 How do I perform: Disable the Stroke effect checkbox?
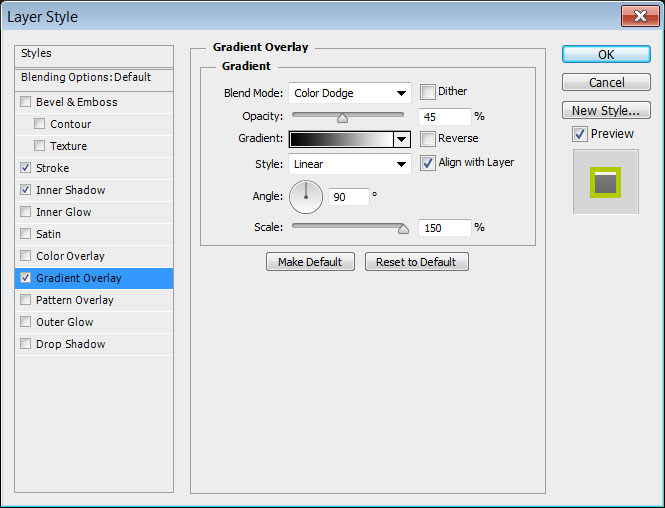(25, 168)
